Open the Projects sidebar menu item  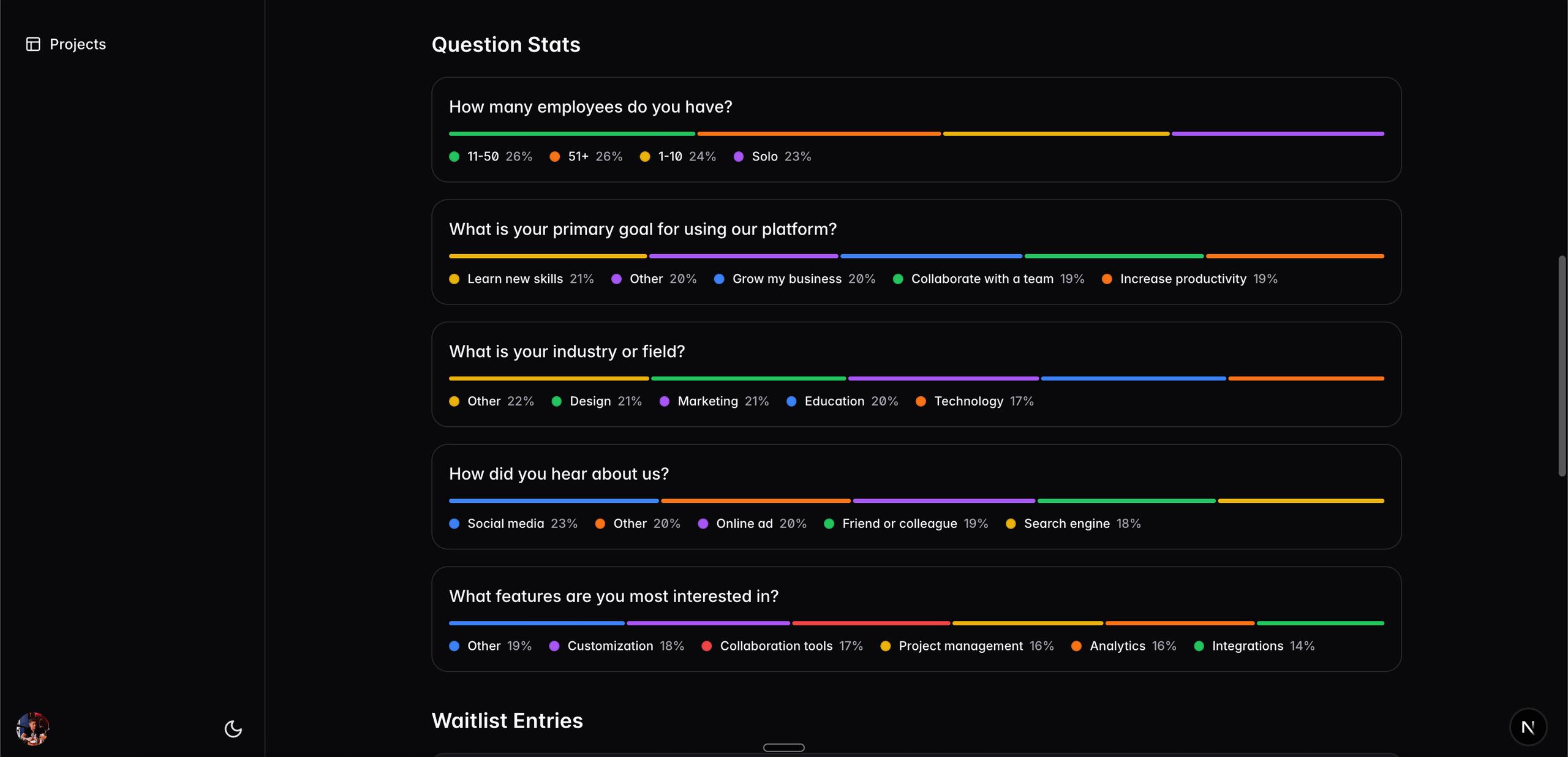(77, 44)
